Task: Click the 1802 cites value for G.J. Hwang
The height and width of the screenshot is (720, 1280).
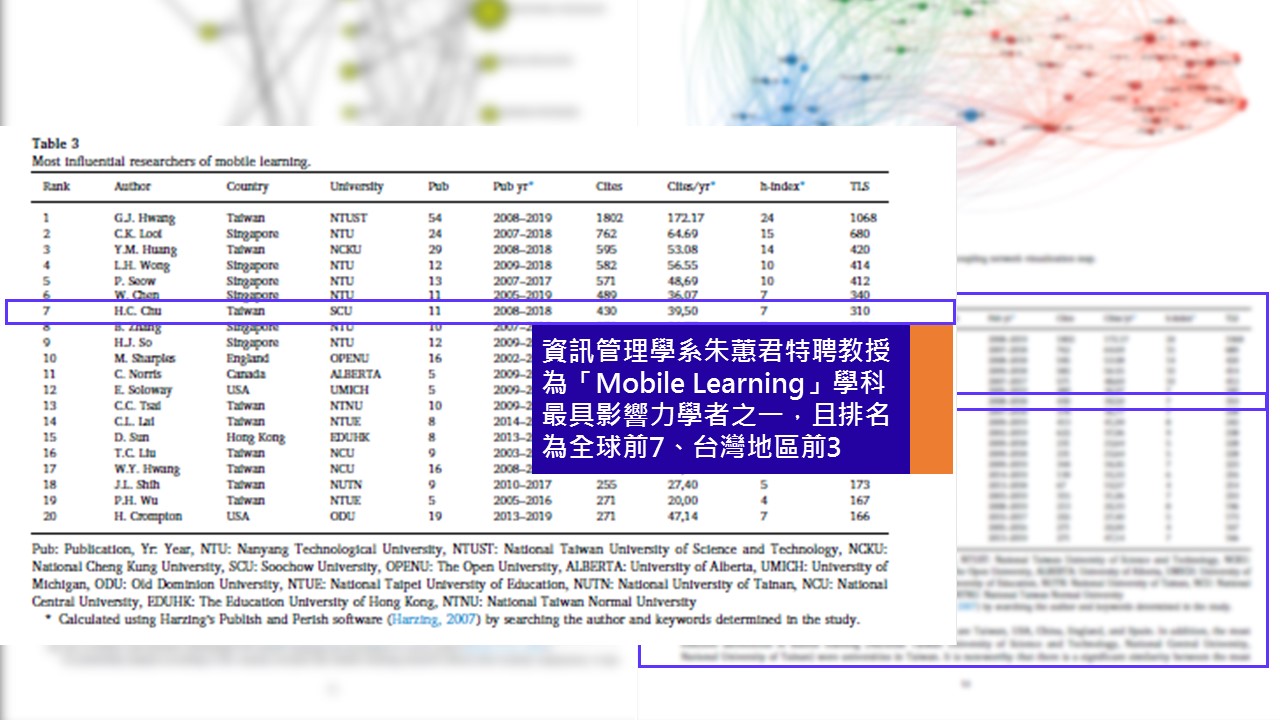Action: pos(609,218)
